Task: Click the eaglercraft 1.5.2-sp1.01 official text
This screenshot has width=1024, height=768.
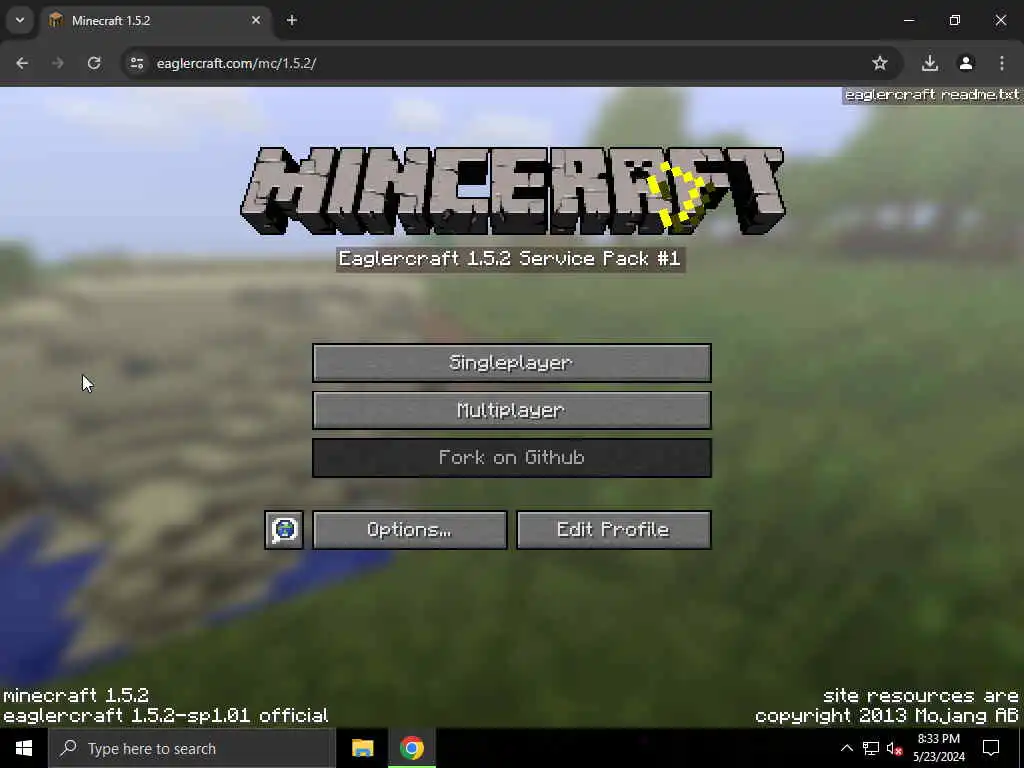Action: 166,716
